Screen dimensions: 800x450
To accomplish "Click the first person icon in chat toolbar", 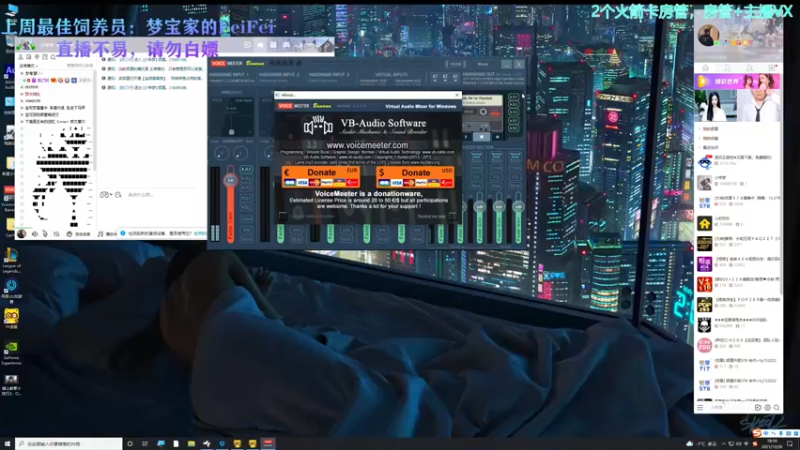I will pos(20,57).
